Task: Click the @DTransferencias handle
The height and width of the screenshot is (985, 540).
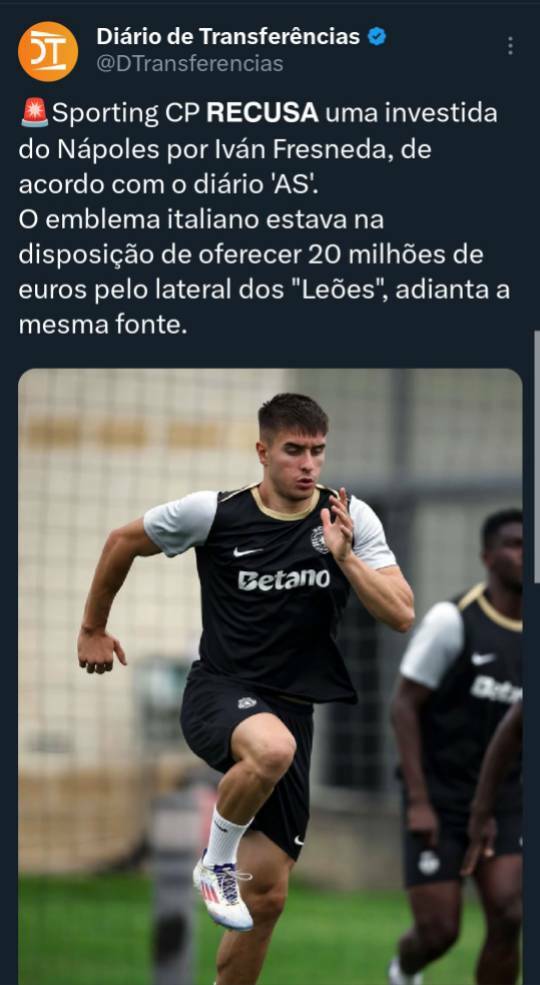Action: click(x=190, y=63)
